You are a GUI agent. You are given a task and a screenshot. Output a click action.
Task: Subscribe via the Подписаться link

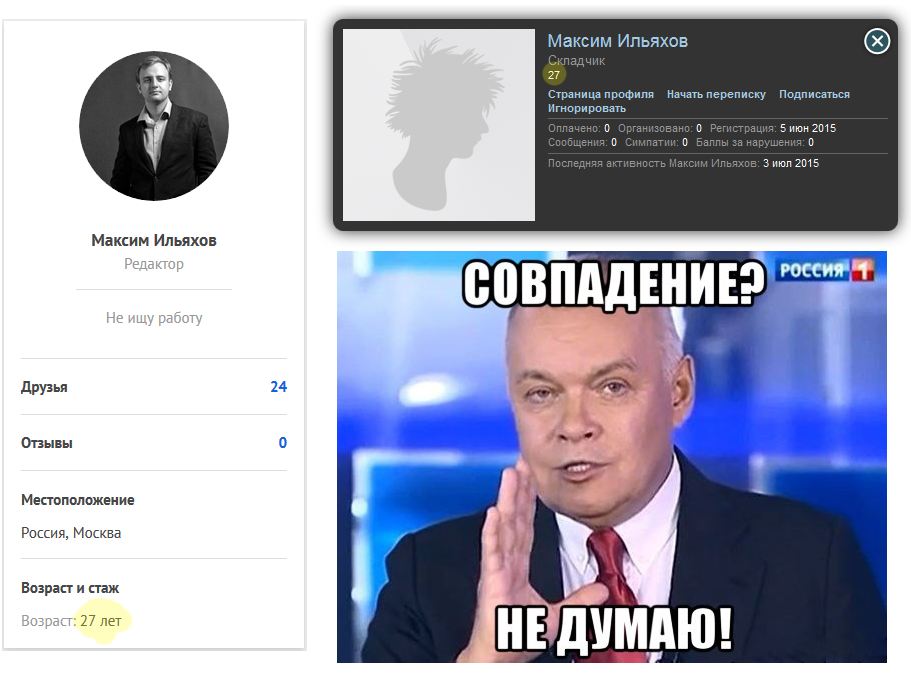pyautogui.click(x=814, y=94)
